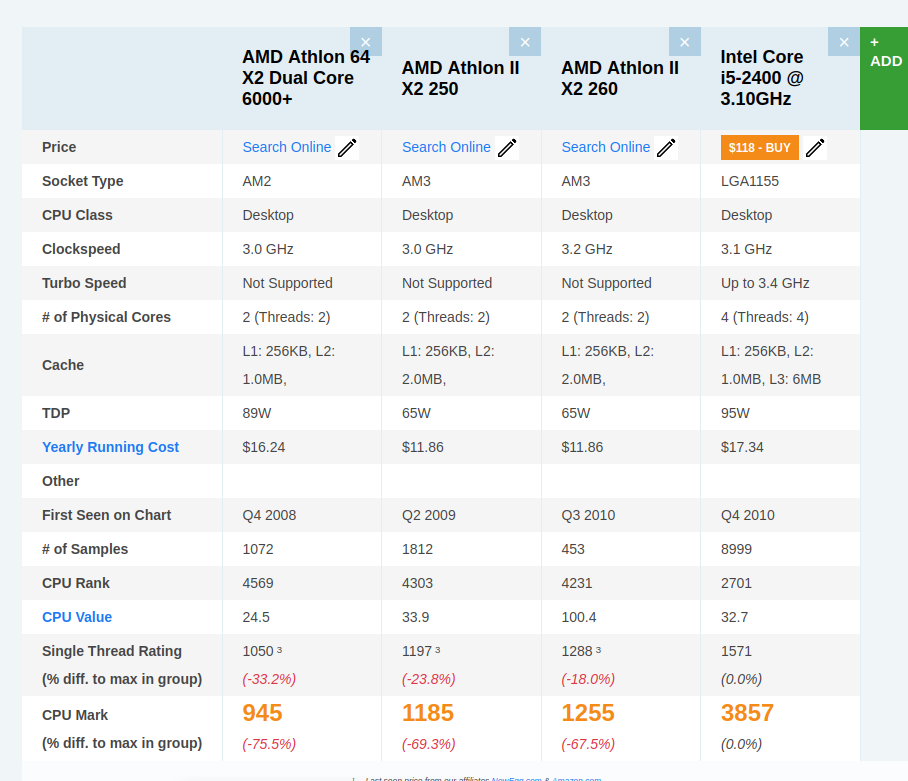Click AMD Athlon II X2 250 heading

coord(460,78)
